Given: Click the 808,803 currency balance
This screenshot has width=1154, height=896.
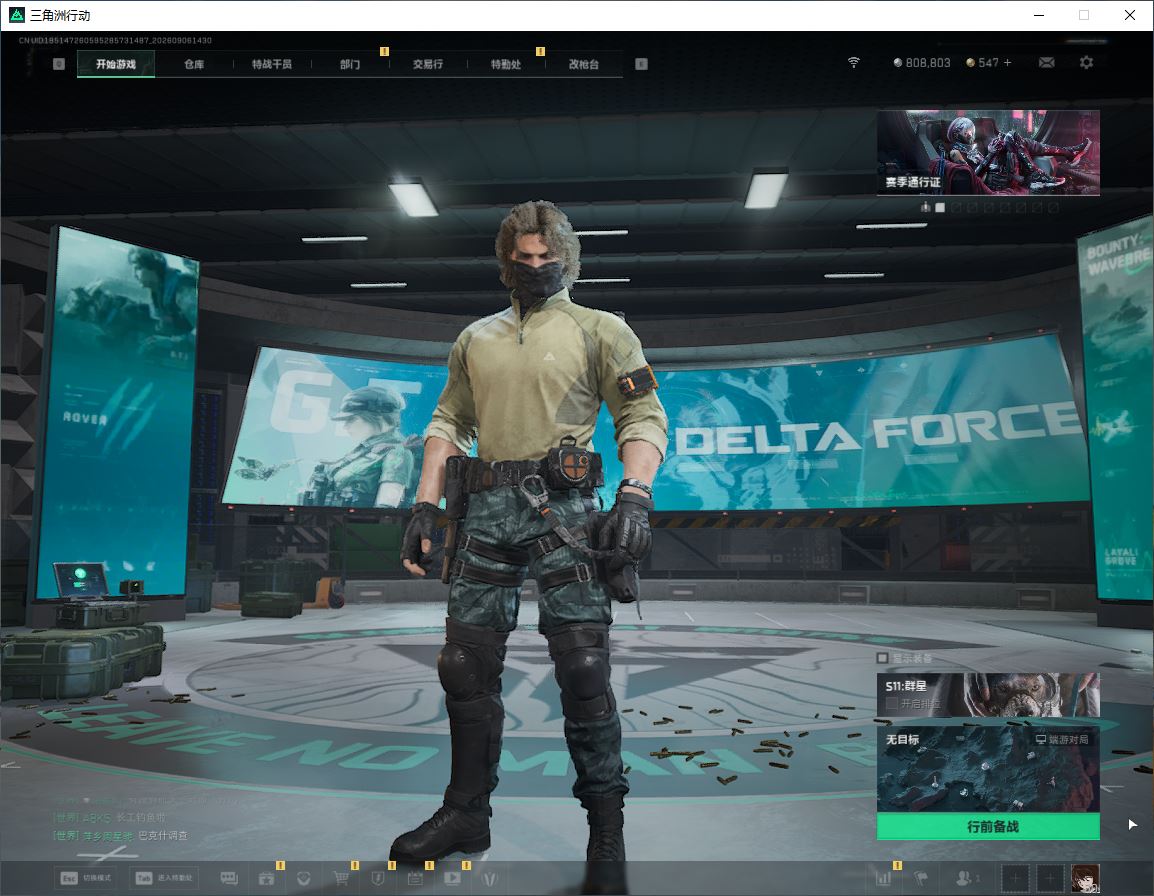Looking at the screenshot, I should click(921, 63).
